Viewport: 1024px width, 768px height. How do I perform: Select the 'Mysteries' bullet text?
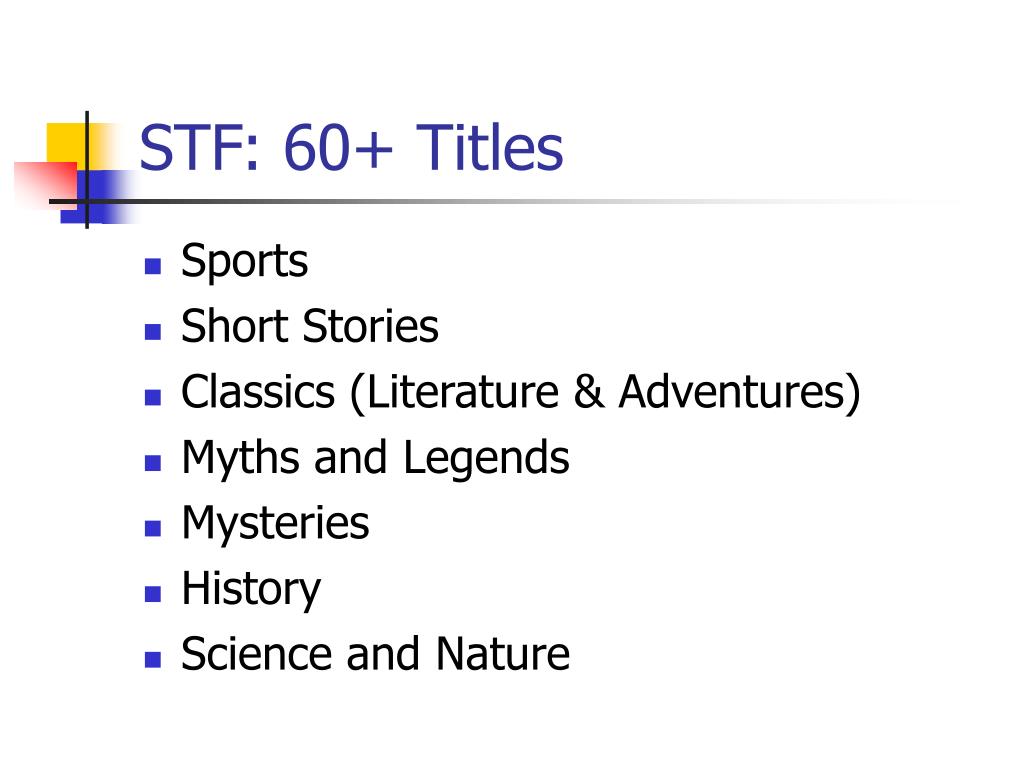[x=275, y=524]
